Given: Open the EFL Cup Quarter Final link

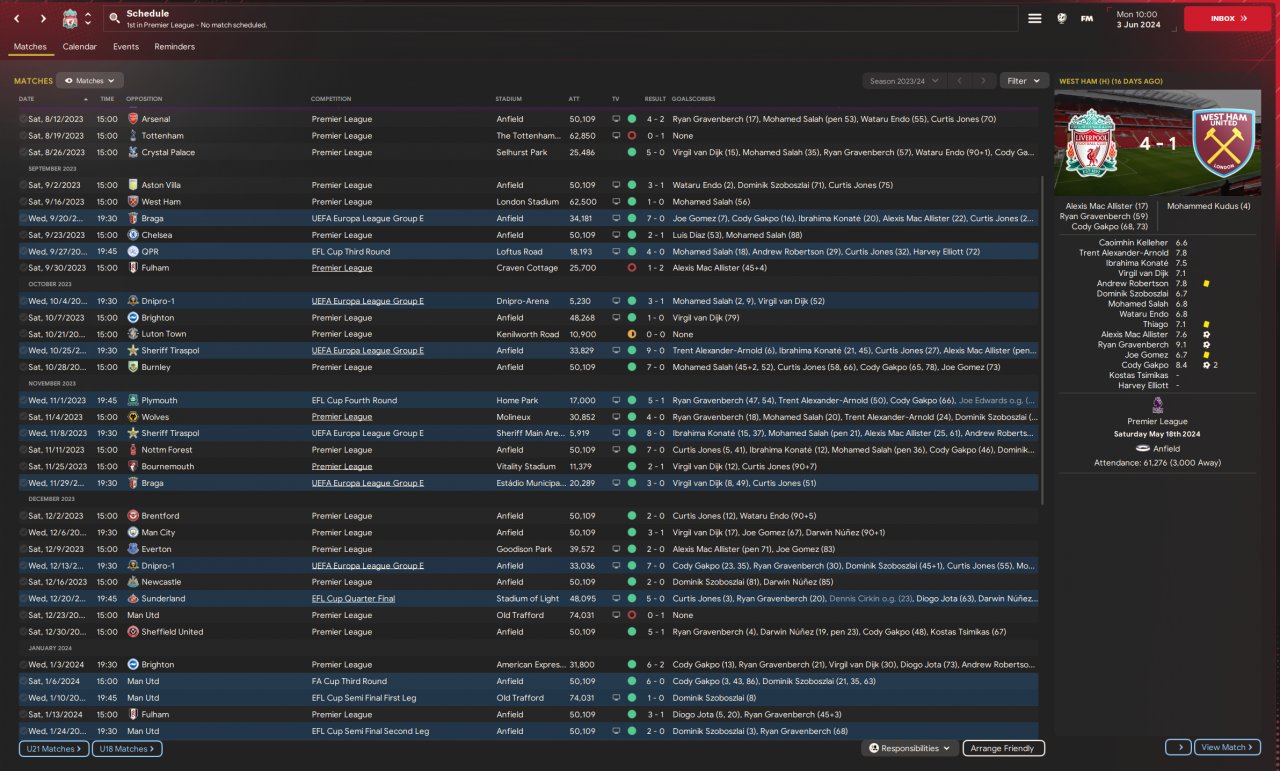Looking at the screenshot, I should 353,599.
